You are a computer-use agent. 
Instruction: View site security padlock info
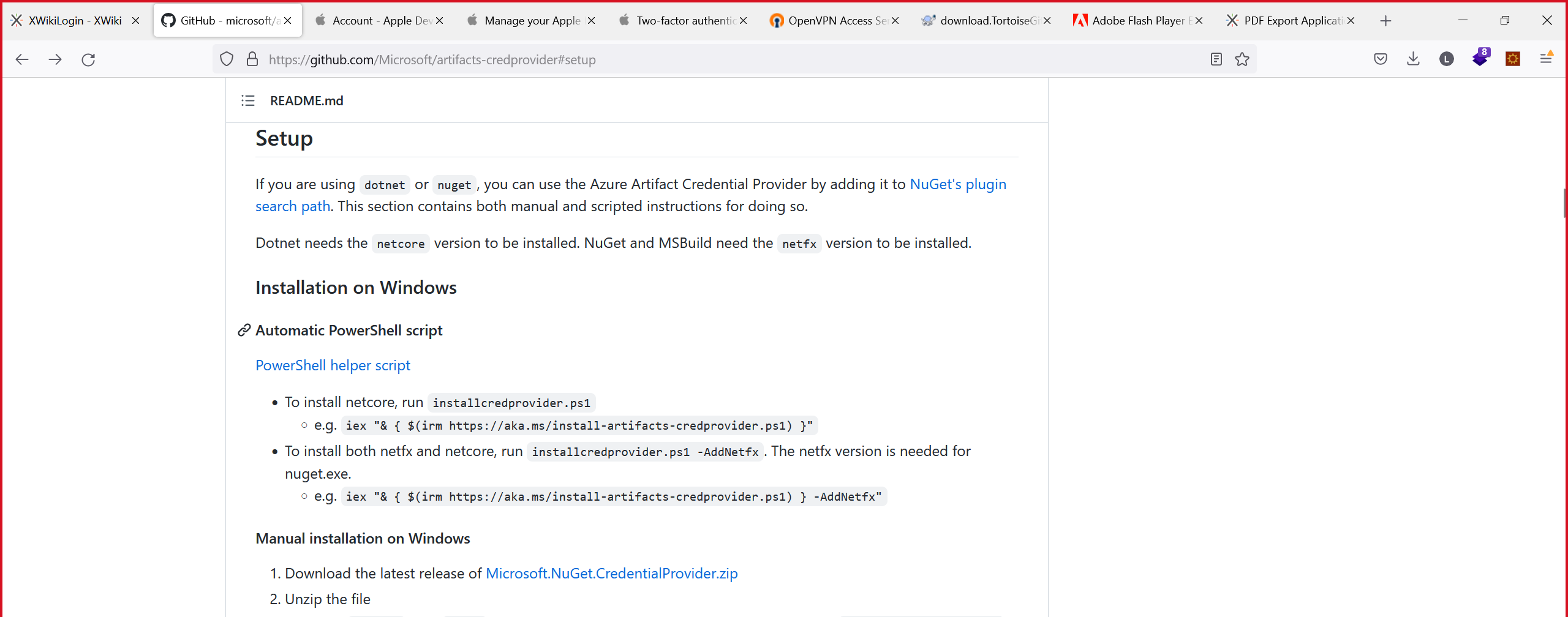click(252, 59)
